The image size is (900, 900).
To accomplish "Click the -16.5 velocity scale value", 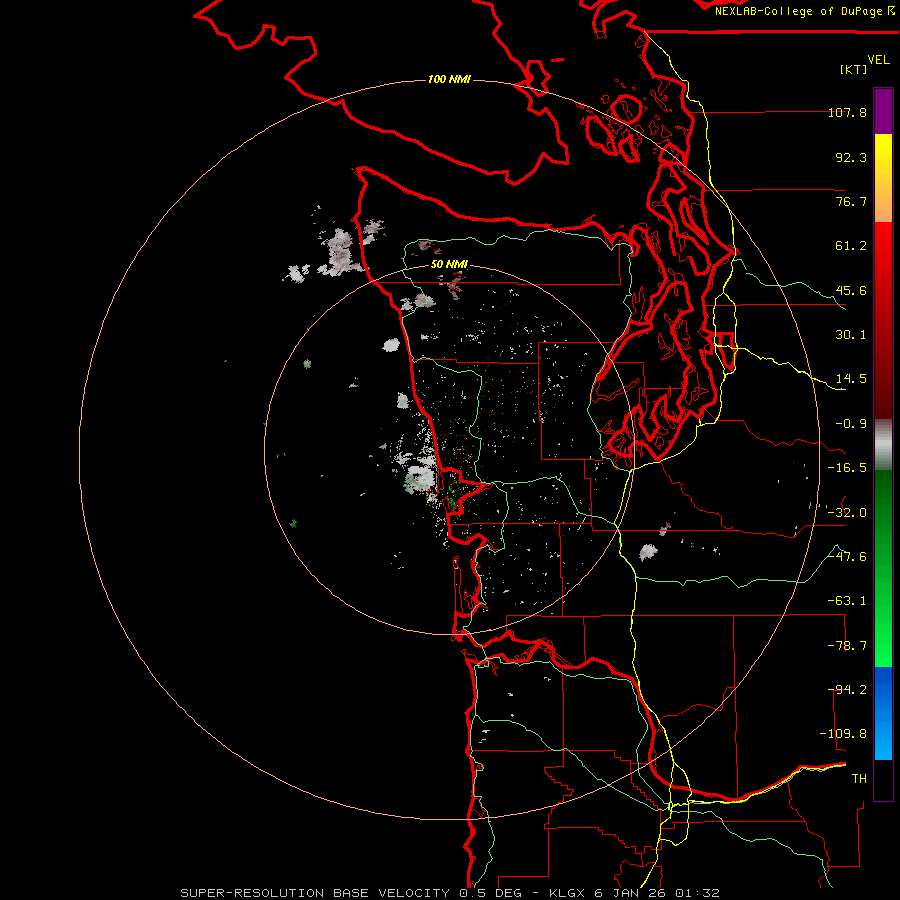I will point(847,468).
